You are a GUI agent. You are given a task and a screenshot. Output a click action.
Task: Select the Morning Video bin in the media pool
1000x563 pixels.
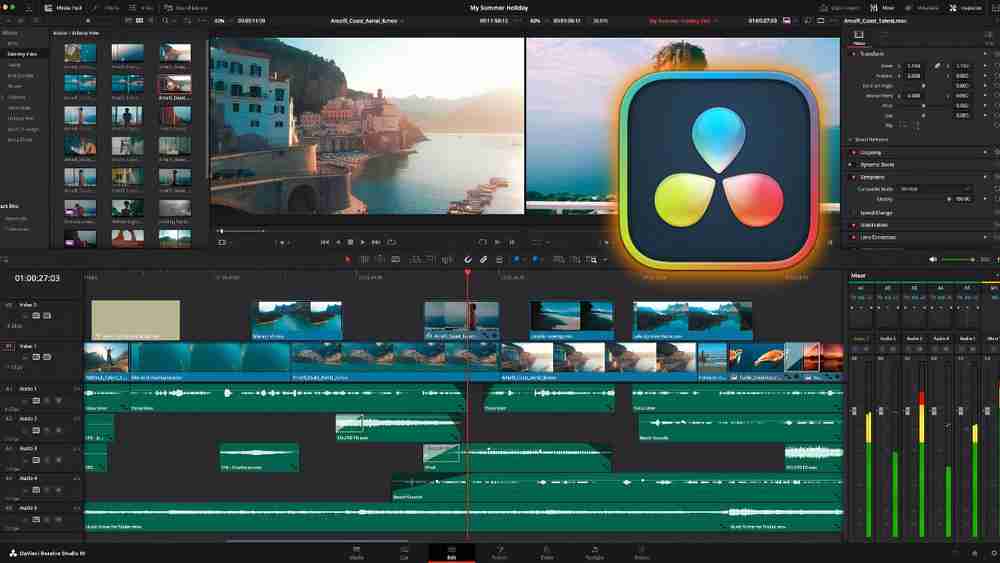click(x=23, y=54)
